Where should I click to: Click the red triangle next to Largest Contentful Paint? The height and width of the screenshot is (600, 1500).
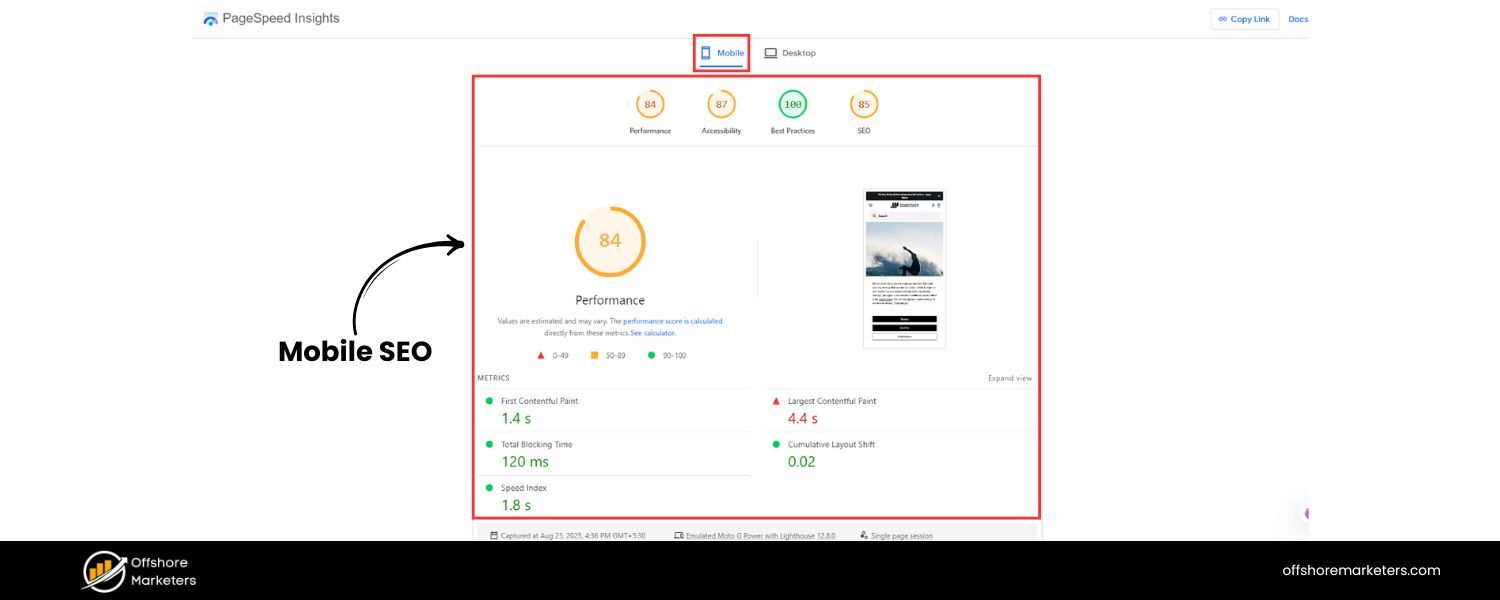click(775, 401)
